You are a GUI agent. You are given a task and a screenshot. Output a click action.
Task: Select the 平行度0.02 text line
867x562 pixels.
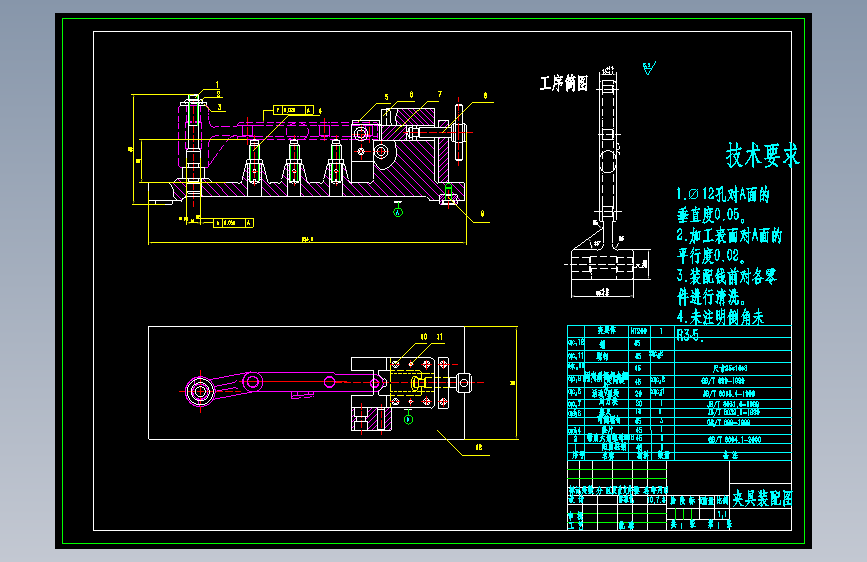[x=712, y=256]
